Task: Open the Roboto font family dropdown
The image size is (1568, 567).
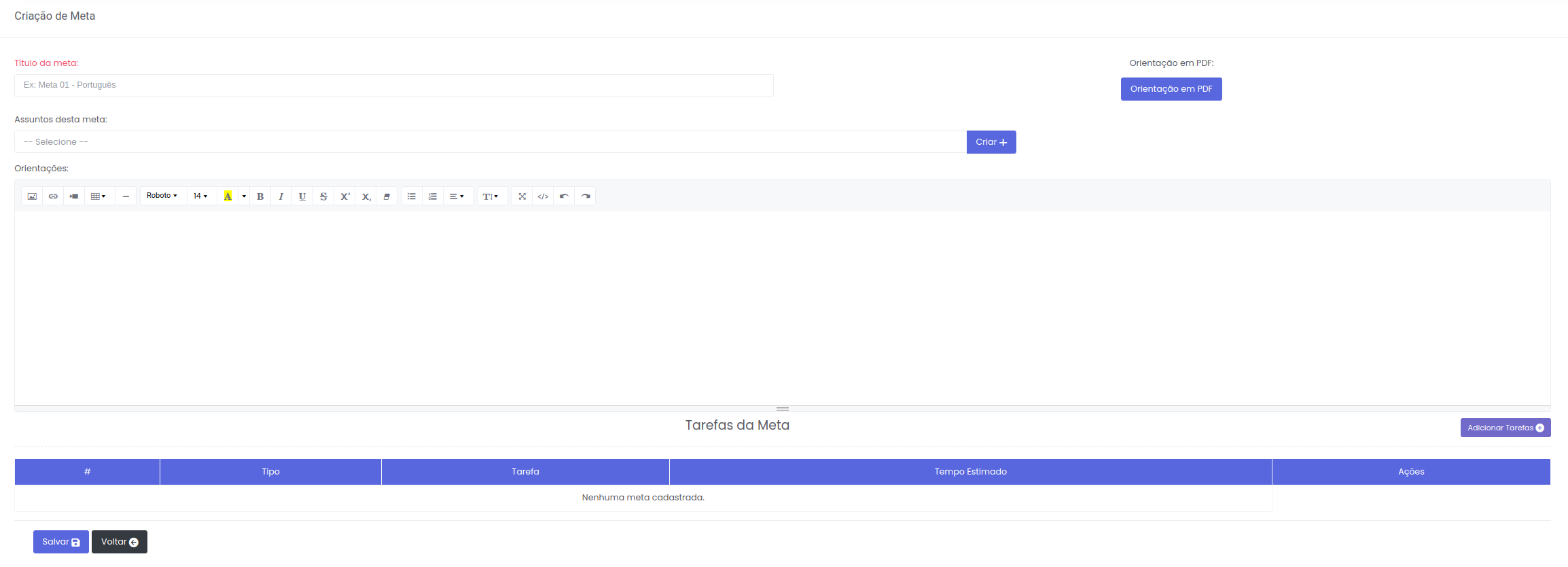Action: click(162, 196)
